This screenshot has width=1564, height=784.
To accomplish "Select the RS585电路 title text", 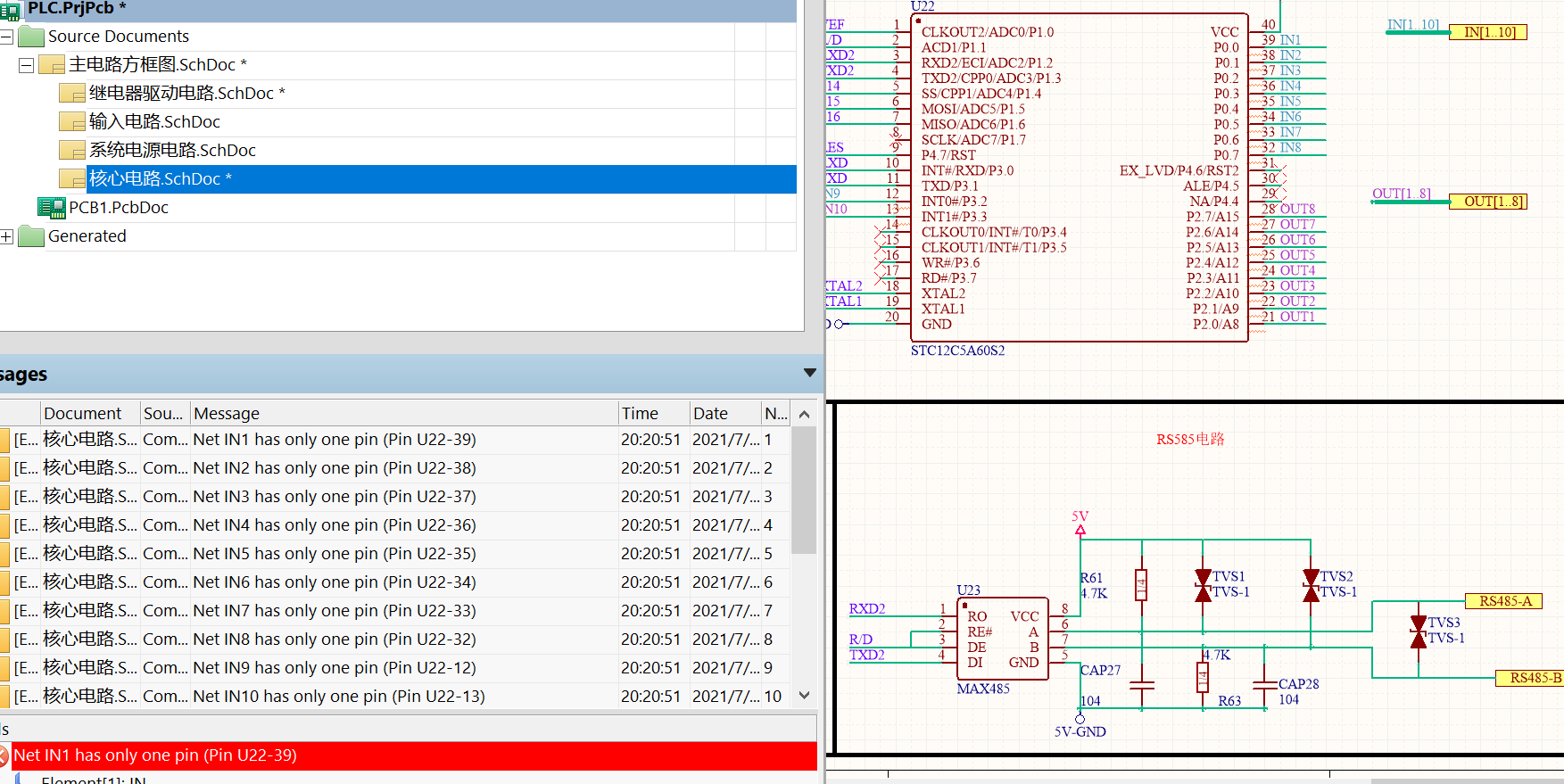I will click(x=1190, y=439).
